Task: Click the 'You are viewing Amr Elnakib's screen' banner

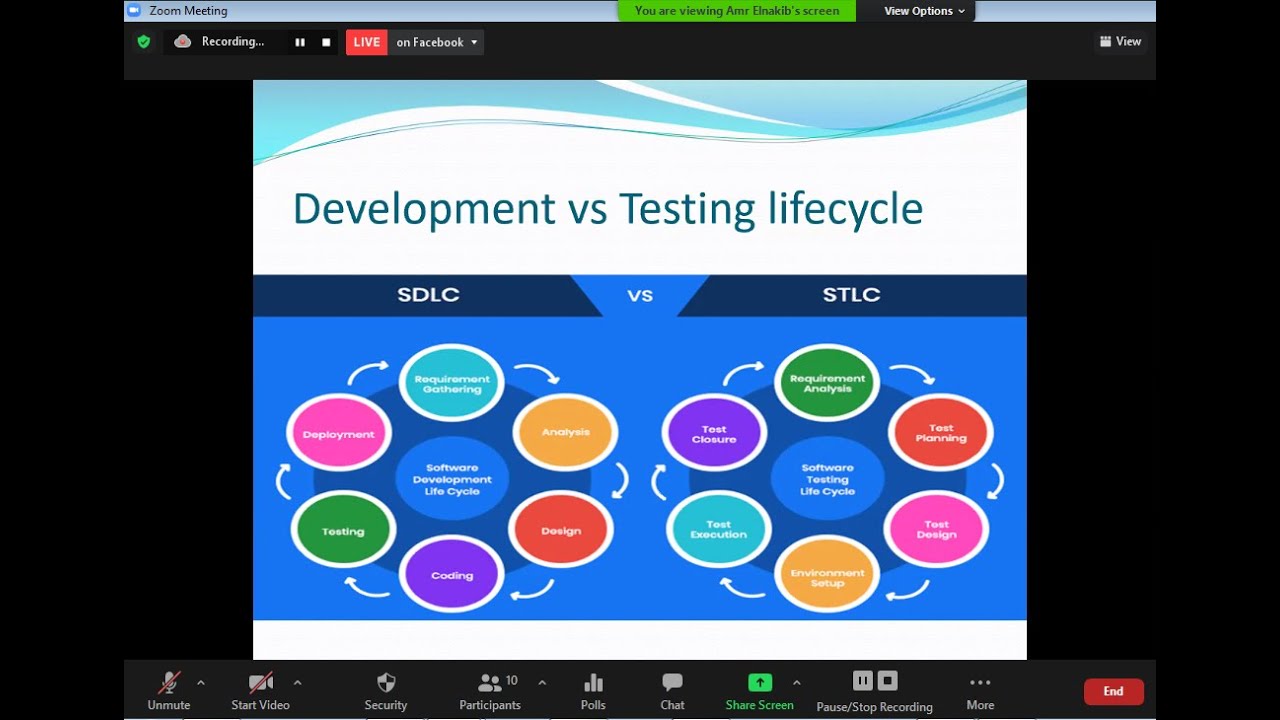Action: (737, 11)
